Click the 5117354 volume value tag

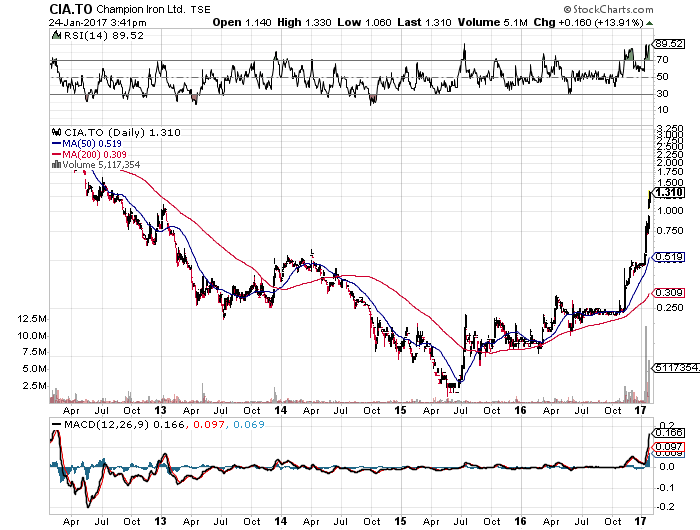(676, 368)
